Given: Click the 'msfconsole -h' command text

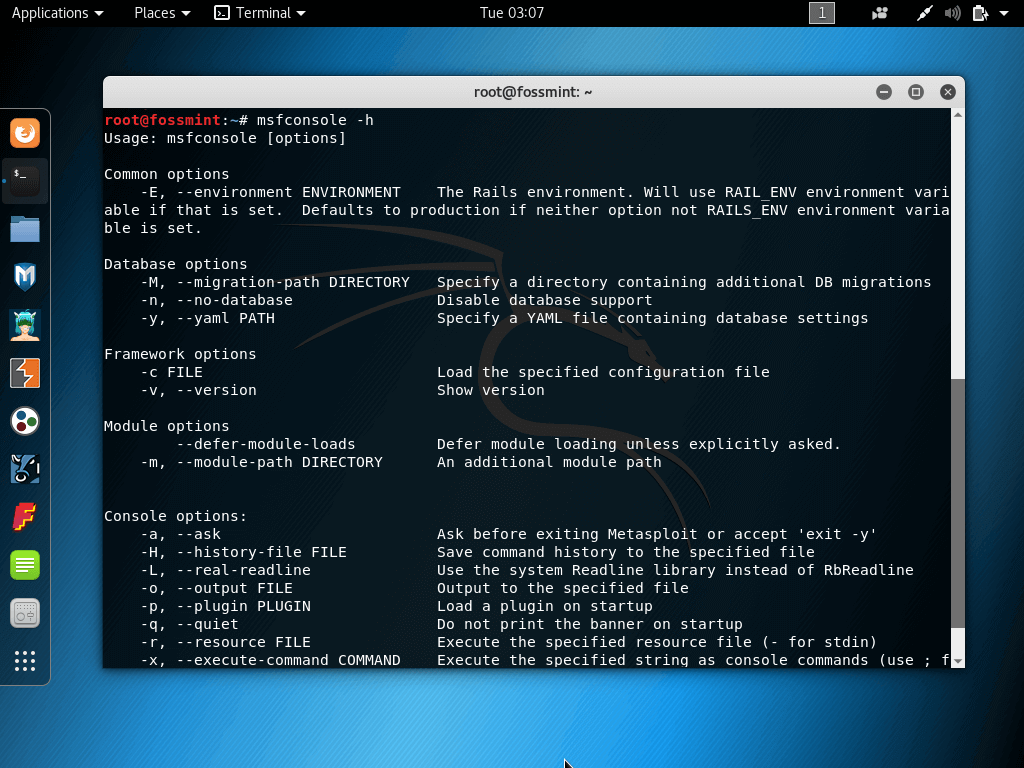Looking at the screenshot, I should [x=315, y=120].
